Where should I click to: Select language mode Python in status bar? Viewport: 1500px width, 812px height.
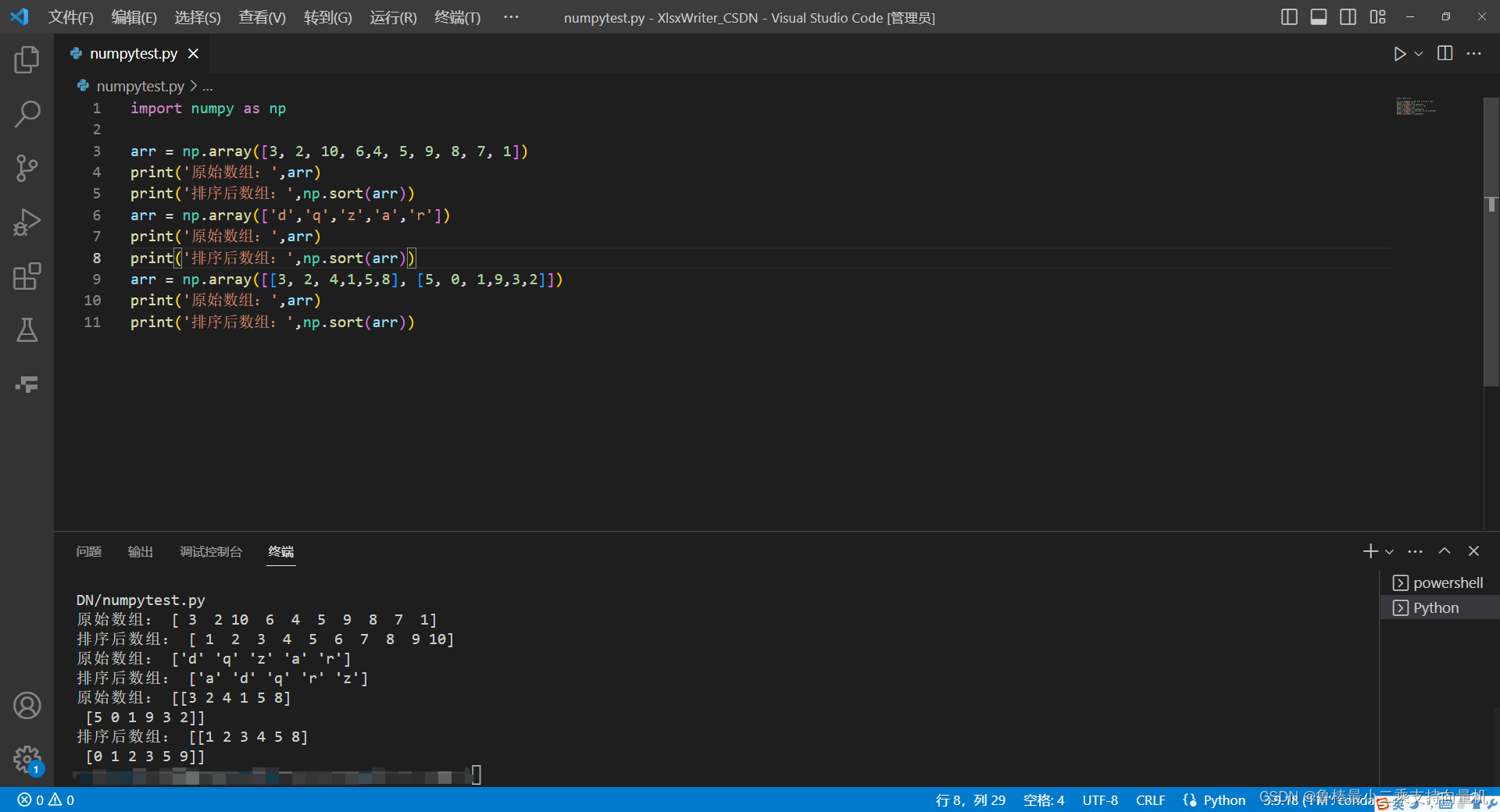(1224, 800)
